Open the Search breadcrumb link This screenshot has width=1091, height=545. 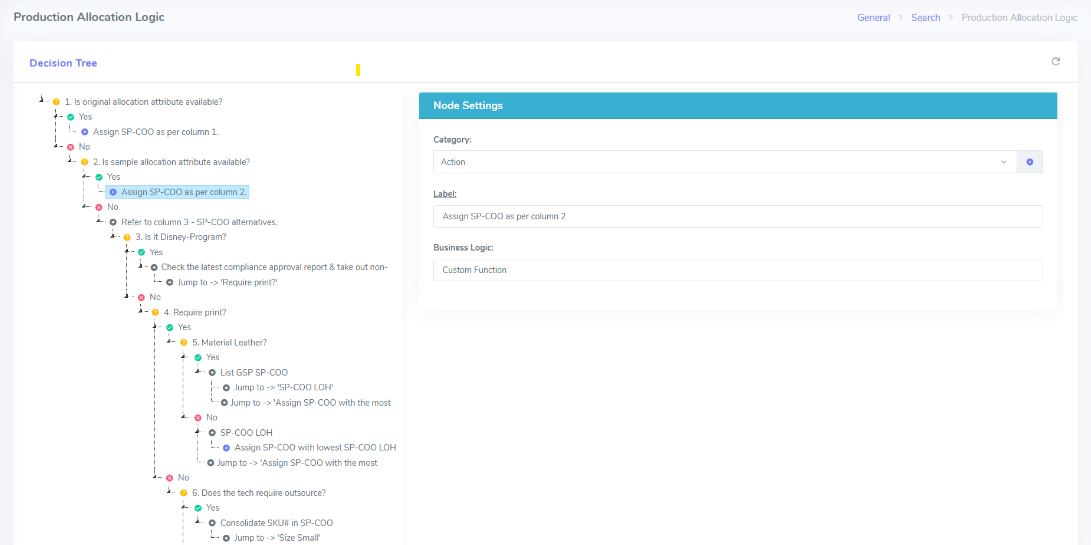pos(925,18)
